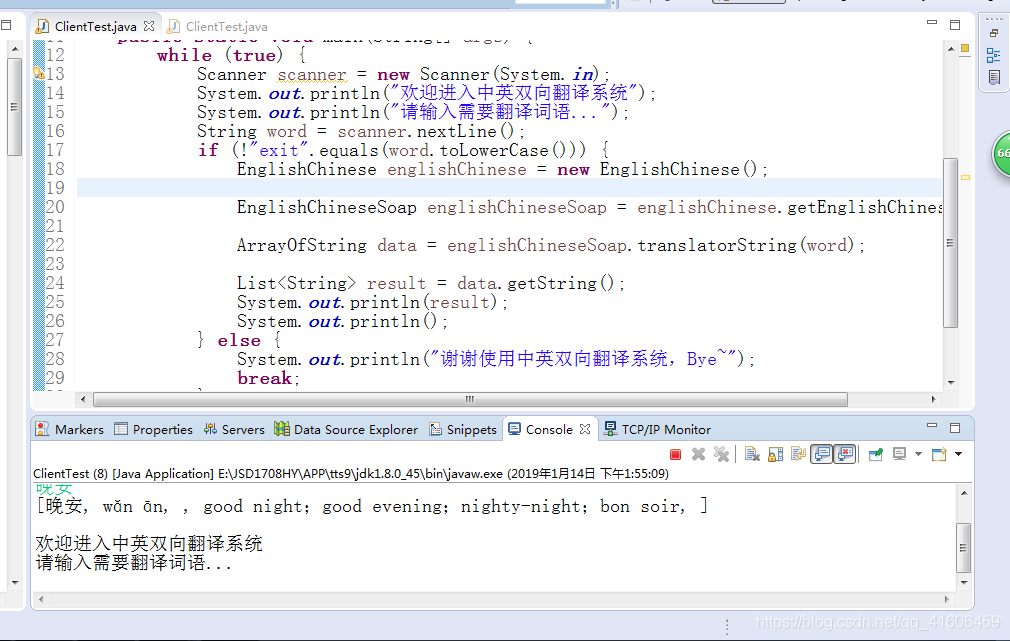
Task: Open the Properties tab
Action: tap(153, 429)
